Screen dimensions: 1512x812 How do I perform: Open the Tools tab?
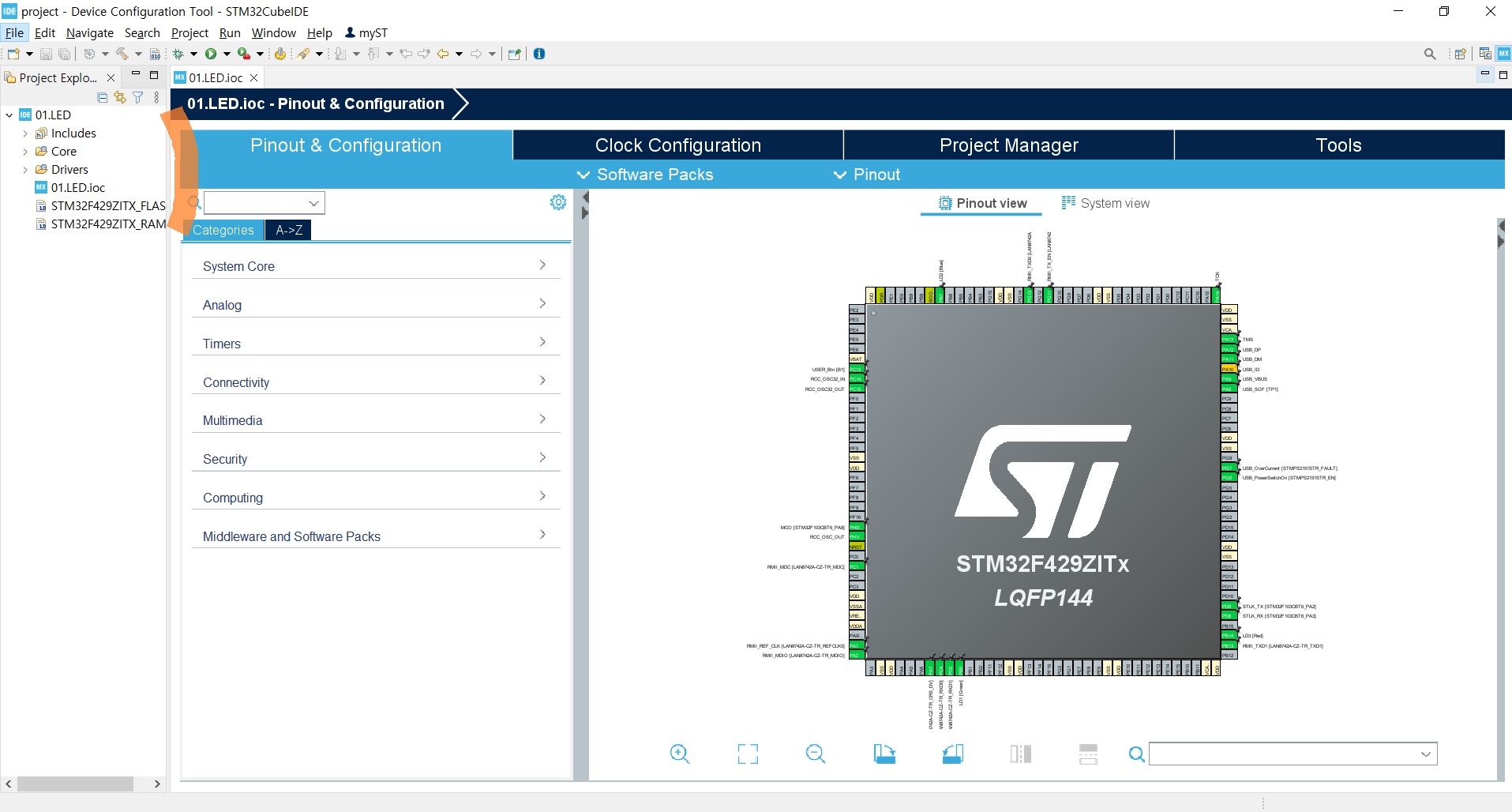[1339, 145]
